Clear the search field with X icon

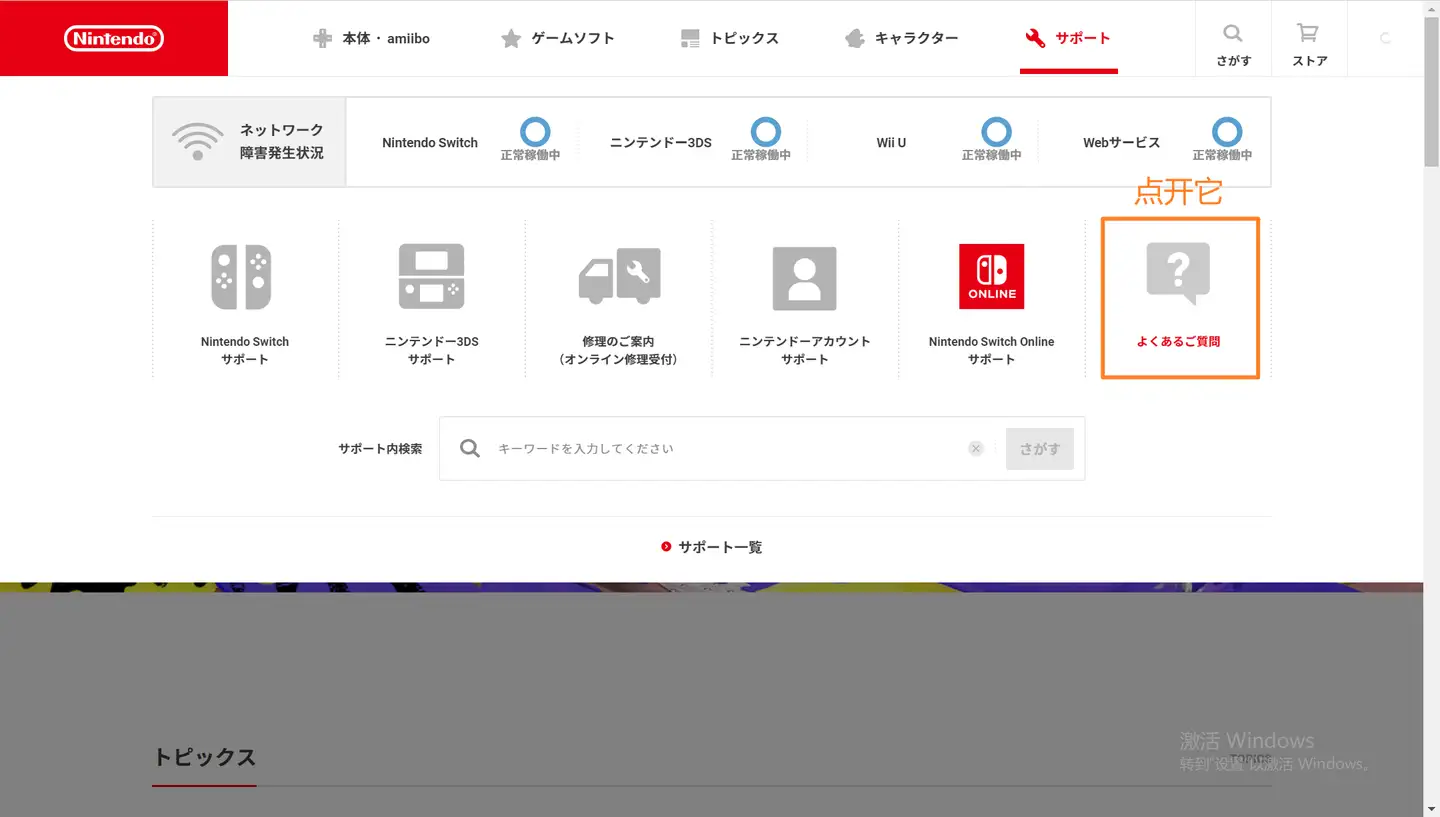(x=976, y=449)
